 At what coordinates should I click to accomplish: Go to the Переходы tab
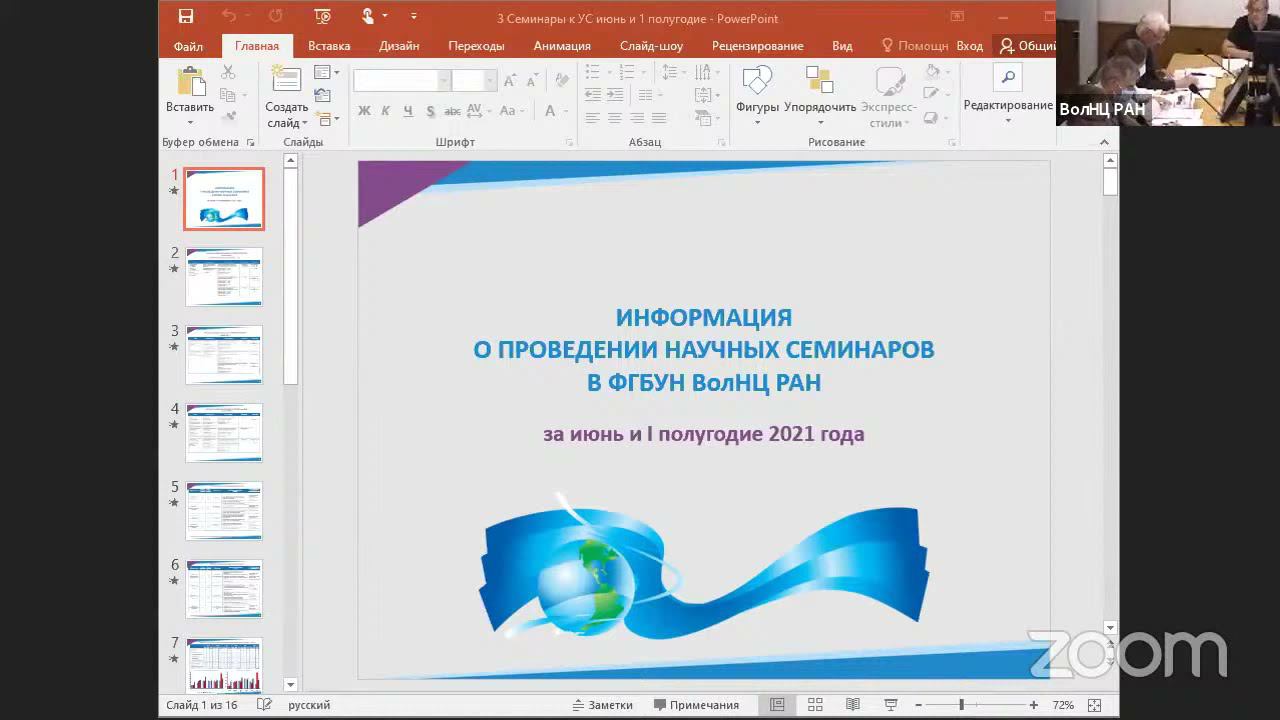(x=476, y=46)
